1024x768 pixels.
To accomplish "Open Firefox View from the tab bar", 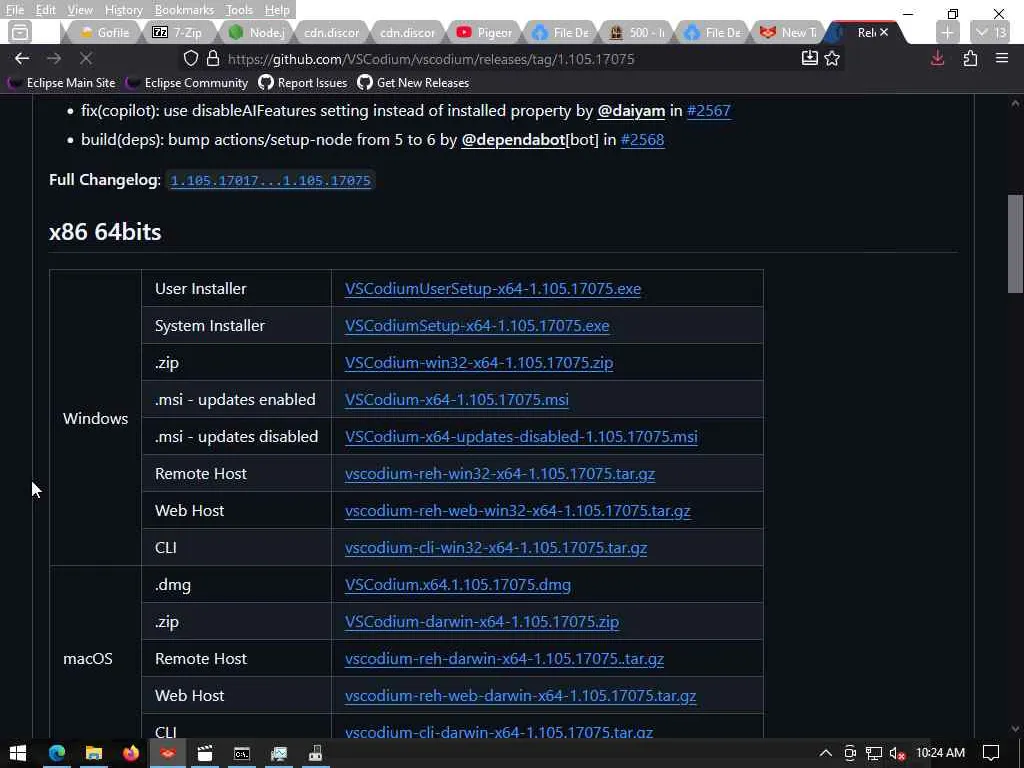I will tap(20, 32).
